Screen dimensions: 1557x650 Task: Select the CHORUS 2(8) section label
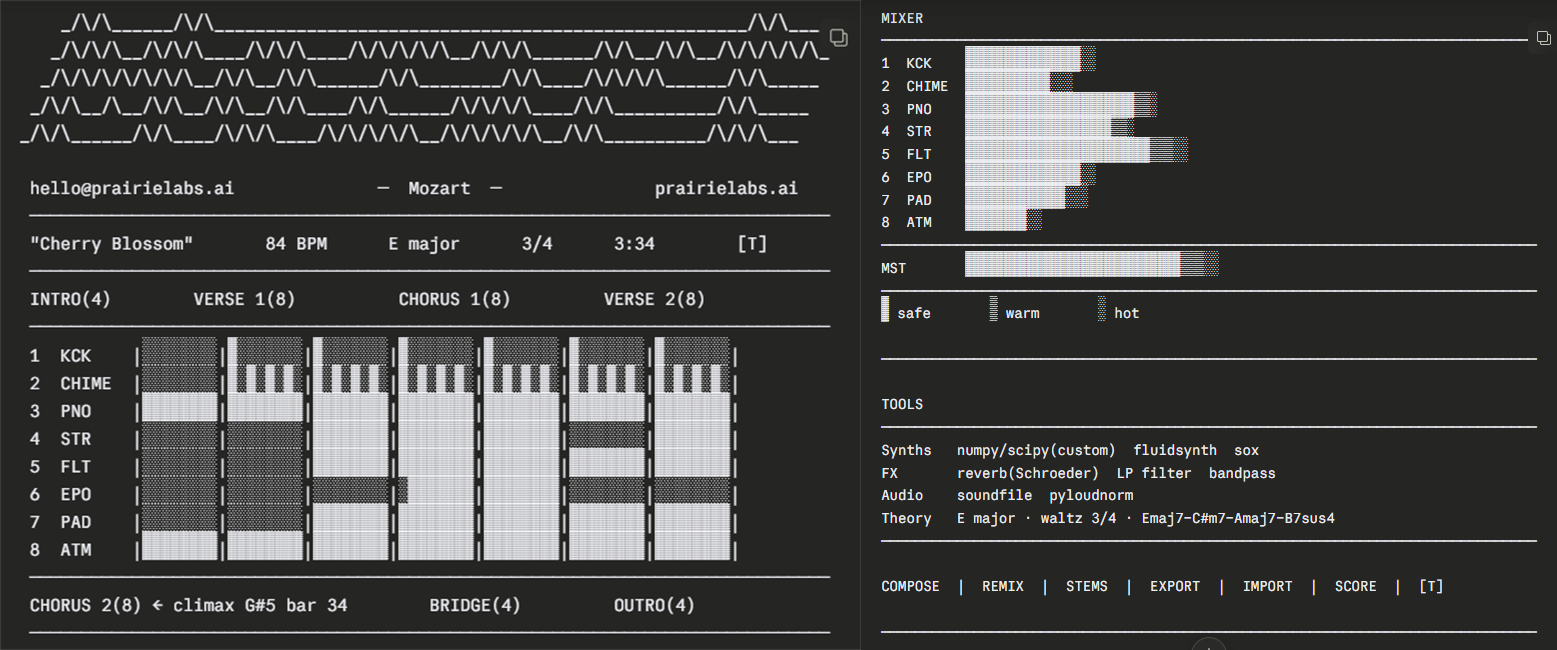(x=86, y=605)
